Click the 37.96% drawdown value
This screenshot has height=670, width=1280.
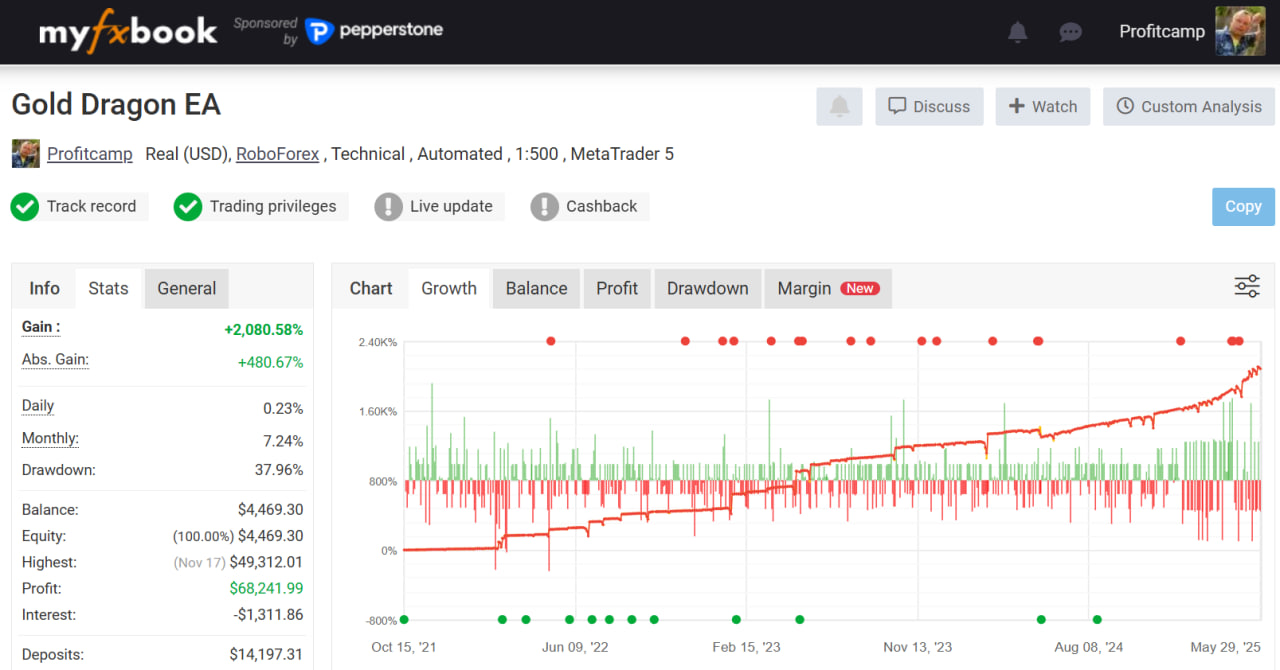tap(279, 469)
